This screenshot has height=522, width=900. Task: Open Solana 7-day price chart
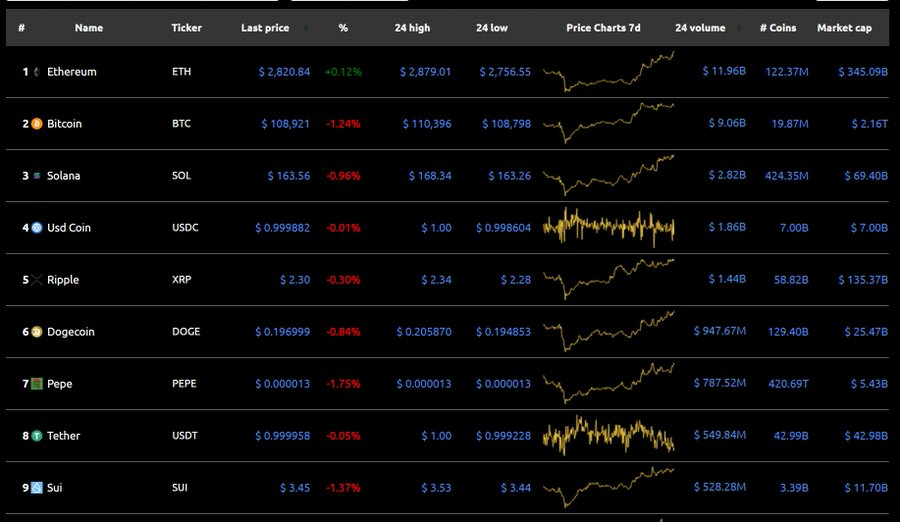(608, 175)
